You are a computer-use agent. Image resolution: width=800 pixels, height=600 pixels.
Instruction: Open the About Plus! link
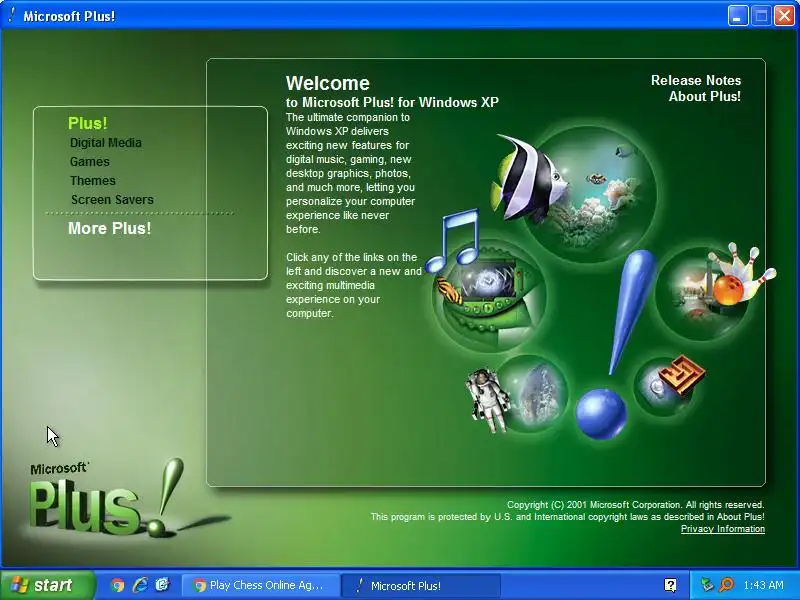click(x=705, y=96)
